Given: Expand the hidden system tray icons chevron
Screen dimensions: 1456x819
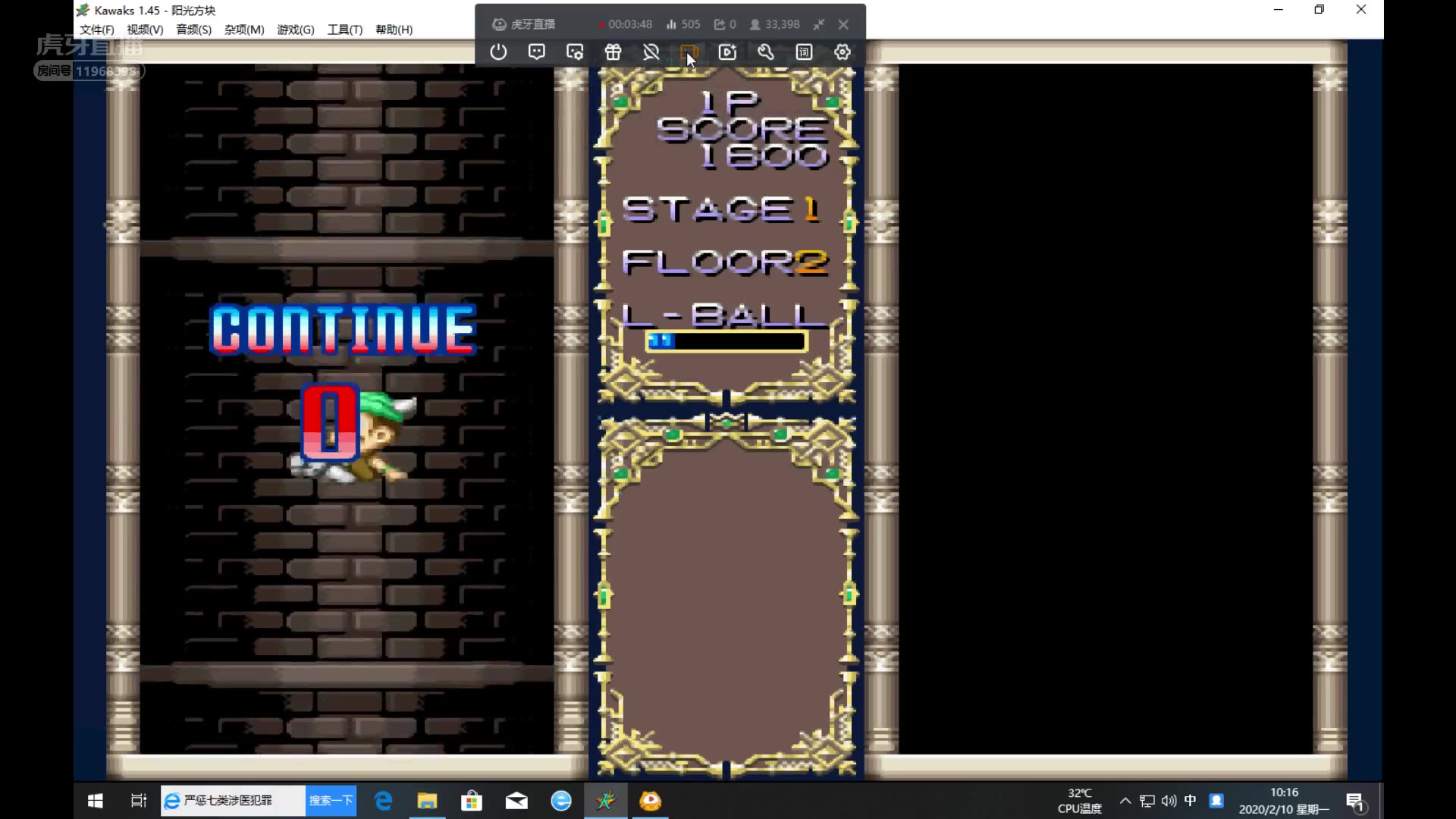Looking at the screenshot, I should pyautogui.click(x=1125, y=801).
